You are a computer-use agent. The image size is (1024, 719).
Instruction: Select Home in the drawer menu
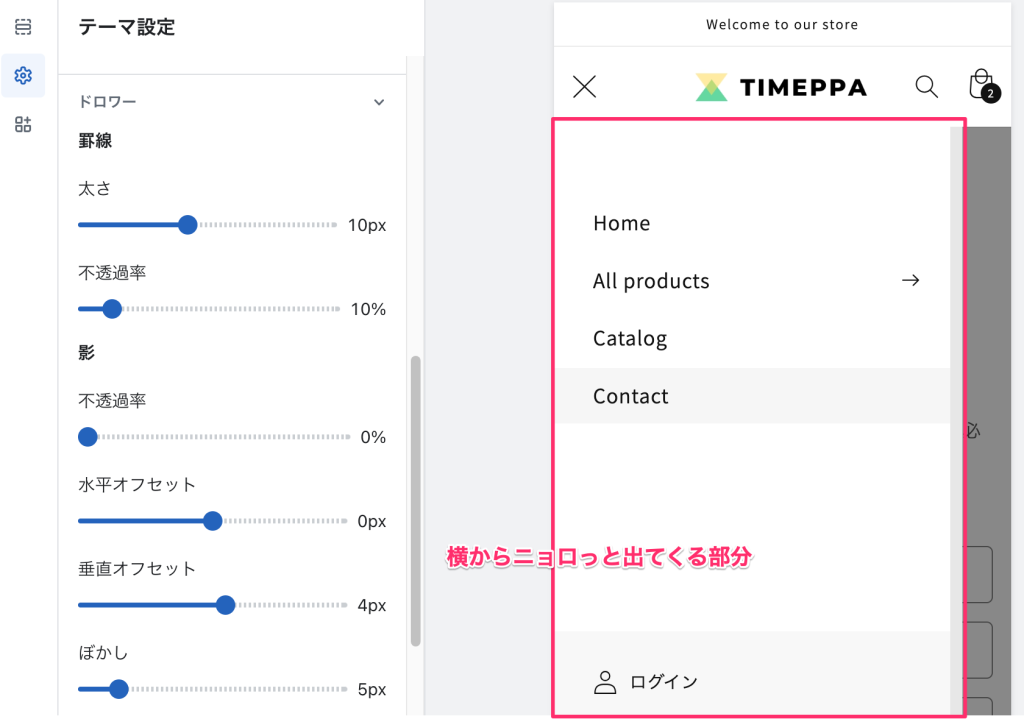(621, 222)
